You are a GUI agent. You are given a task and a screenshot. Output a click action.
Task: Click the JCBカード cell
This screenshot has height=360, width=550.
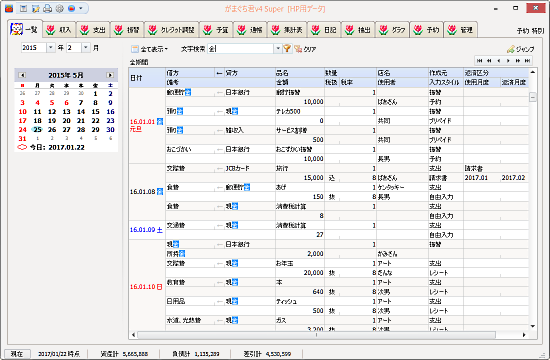250,168
